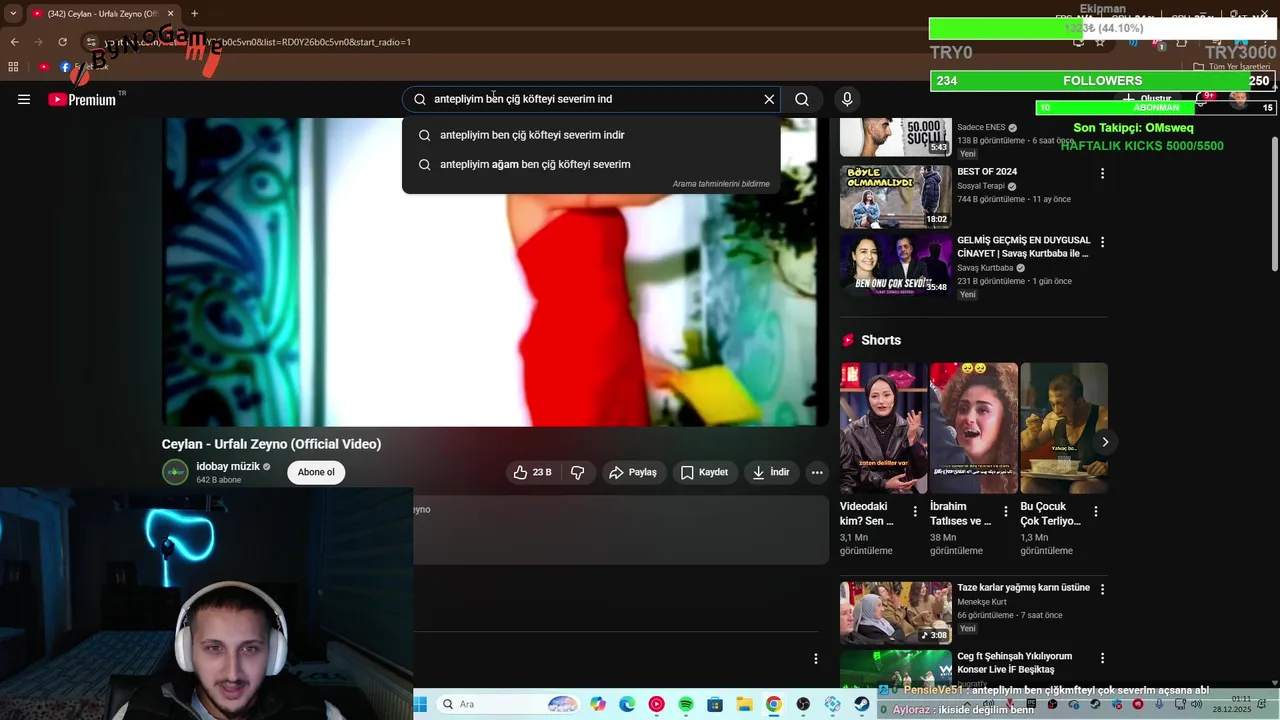Open the Chrome apps grid bookmark
The image size is (1280, 720).
(x=13, y=67)
